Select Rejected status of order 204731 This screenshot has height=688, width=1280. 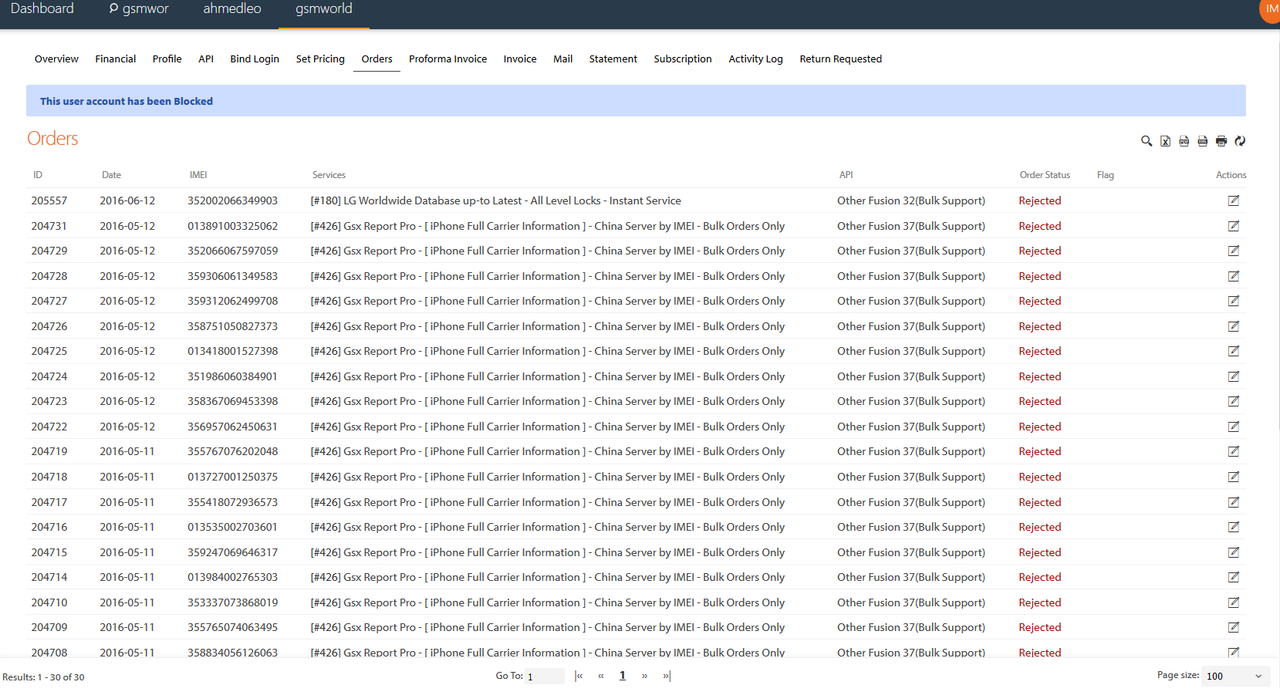point(1040,226)
